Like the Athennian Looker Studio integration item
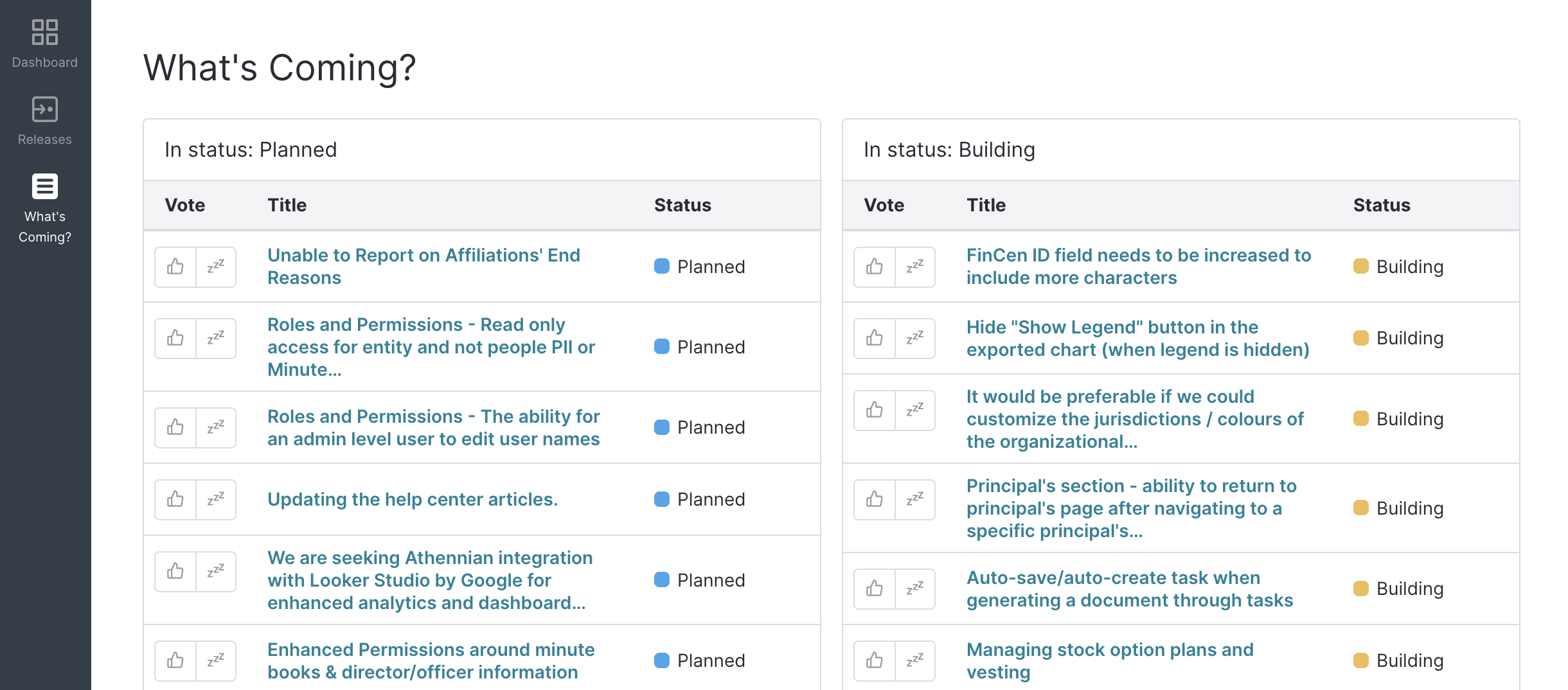Image resolution: width=1568 pixels, height=690 pixels. point(175,571)
